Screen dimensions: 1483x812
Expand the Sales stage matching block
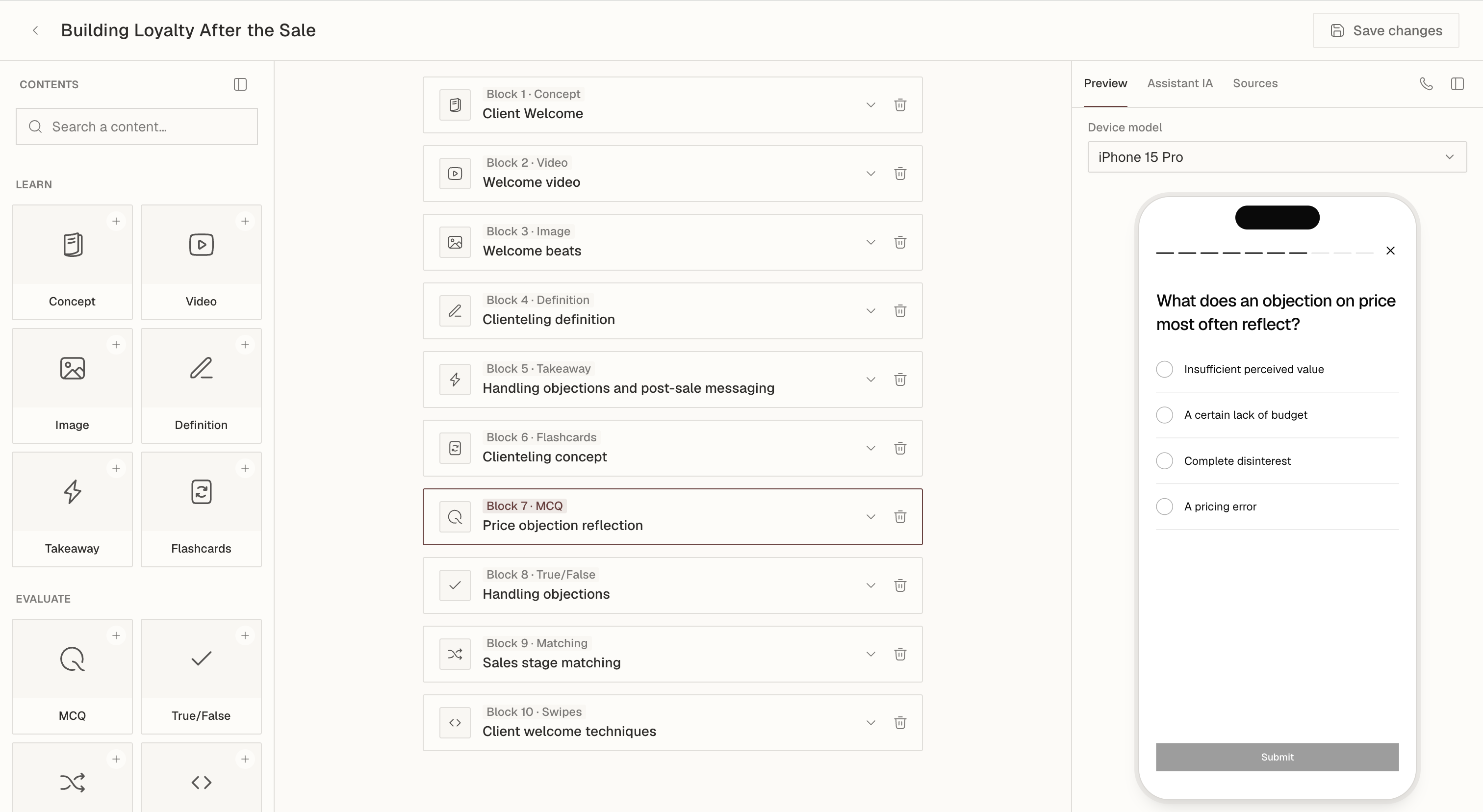[x=870, y=654]
